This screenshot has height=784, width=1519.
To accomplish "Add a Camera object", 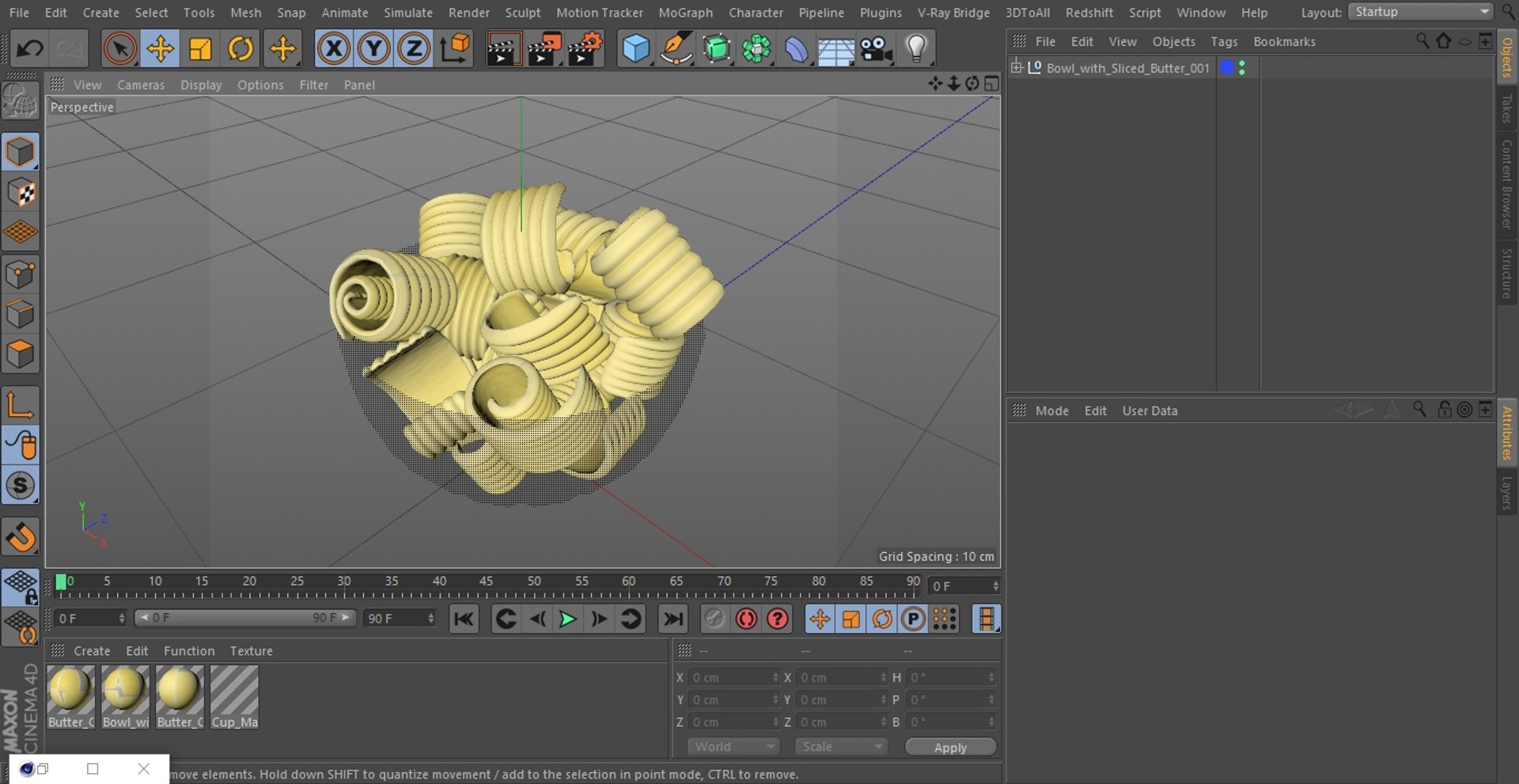I will coord(877,49).
